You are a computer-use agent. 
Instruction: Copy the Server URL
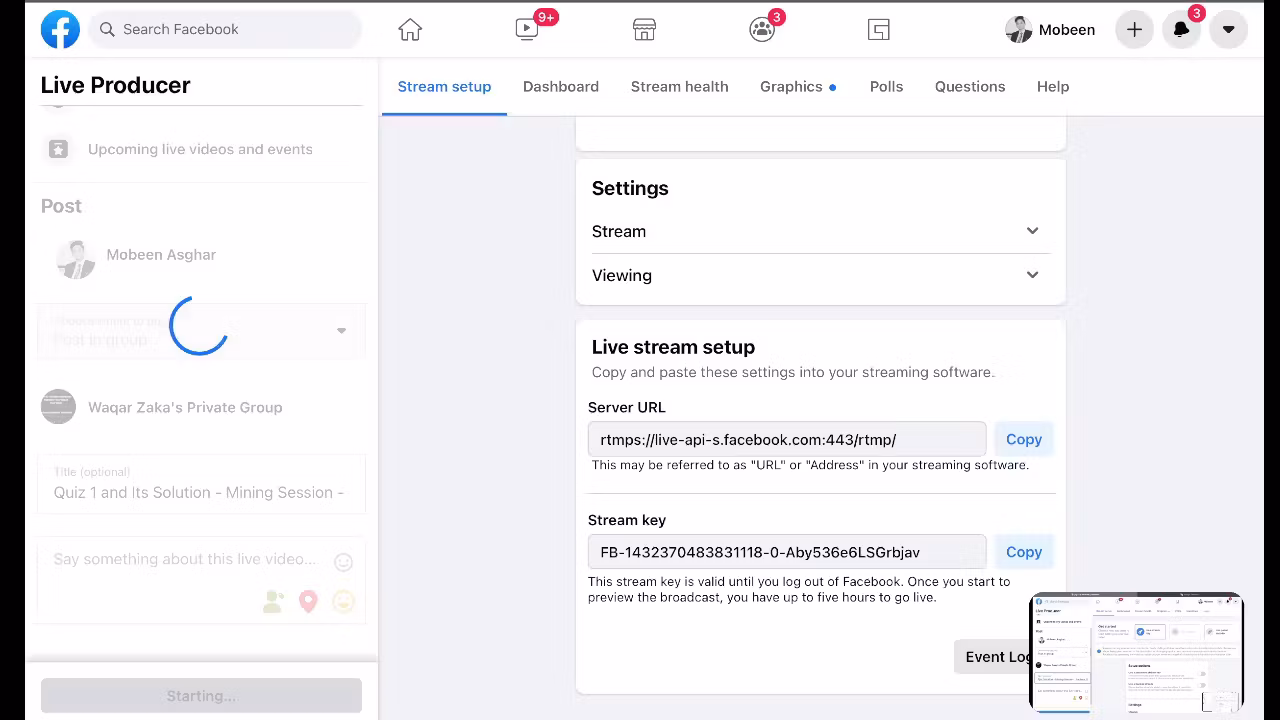pos(1024,440)
